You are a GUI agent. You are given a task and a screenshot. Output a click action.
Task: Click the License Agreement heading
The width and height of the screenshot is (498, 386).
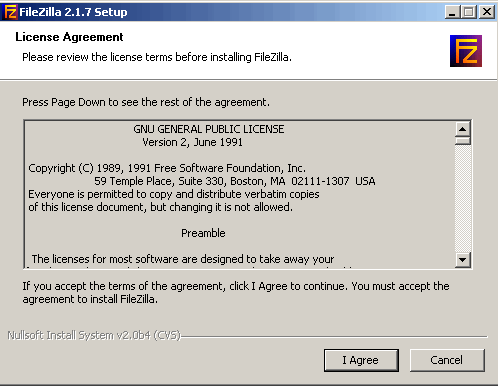[x=69, y=37]
